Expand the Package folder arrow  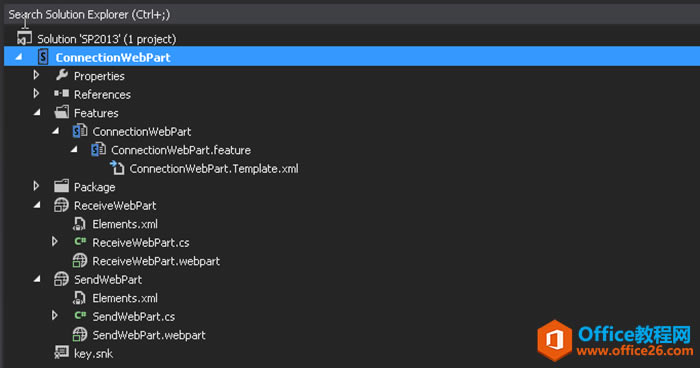(37, 186)
